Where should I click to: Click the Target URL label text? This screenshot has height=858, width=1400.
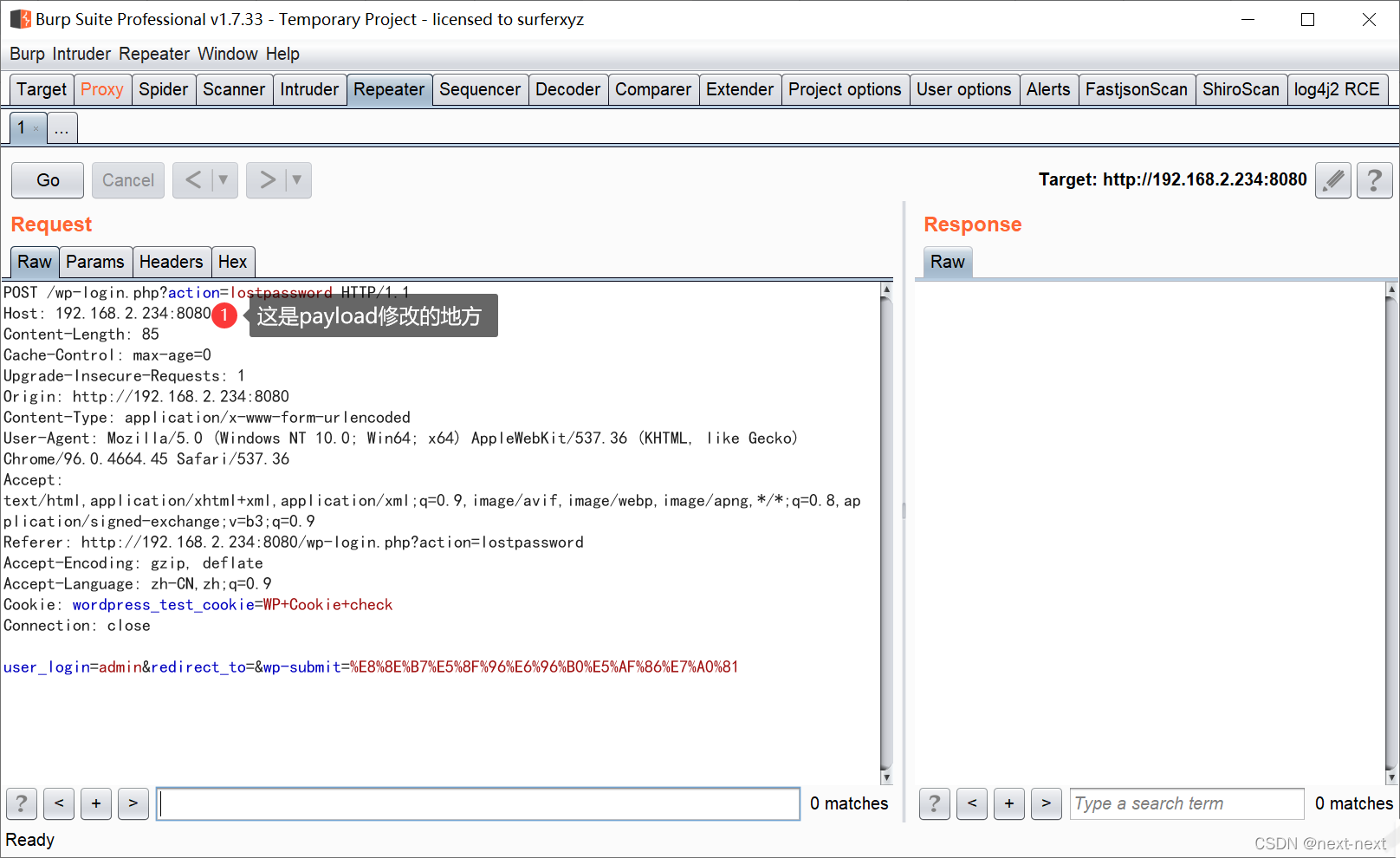tap(1172, 179)
